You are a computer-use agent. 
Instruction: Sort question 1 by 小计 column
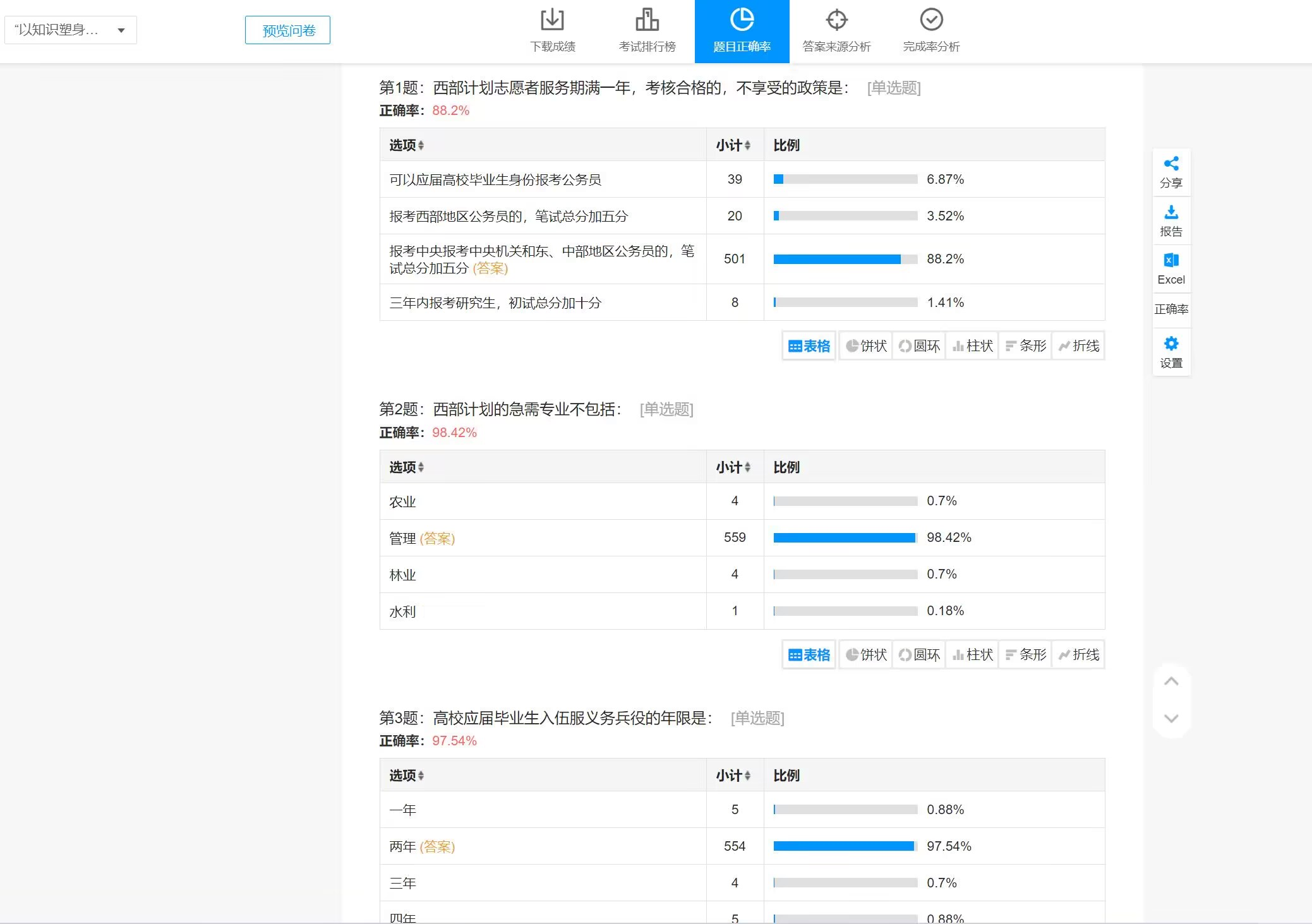(x=733, y=145)
